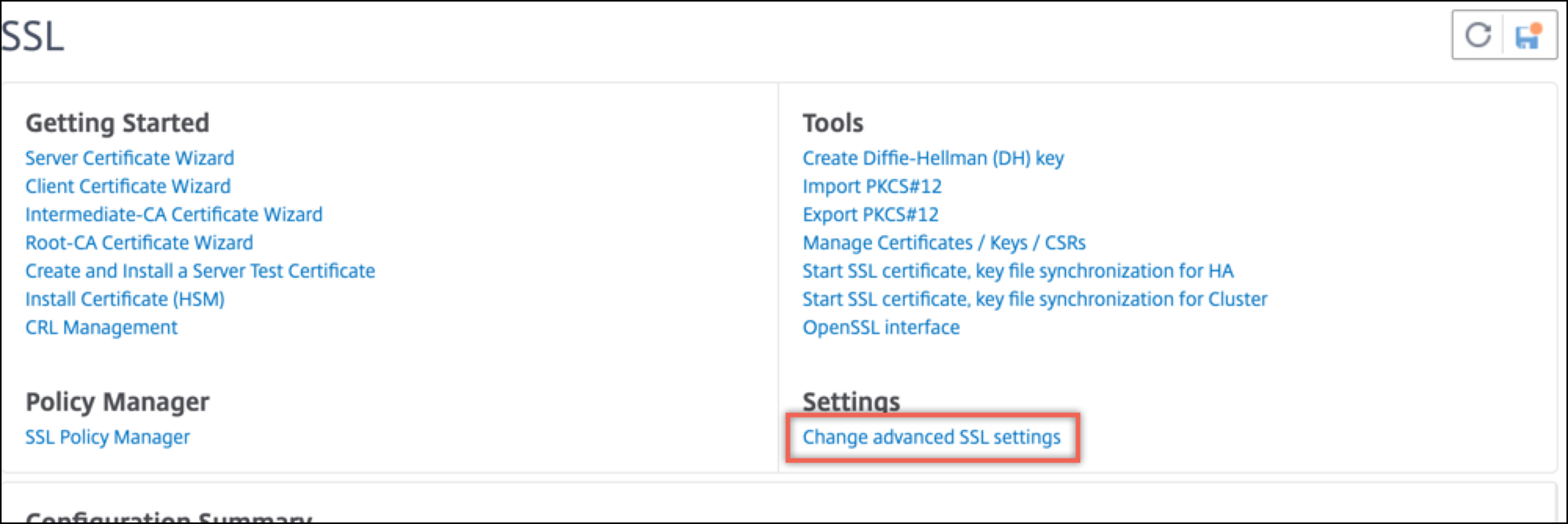Select Import PKCS#12
The height and width of the screenshot is (524, 1568).
872,186
